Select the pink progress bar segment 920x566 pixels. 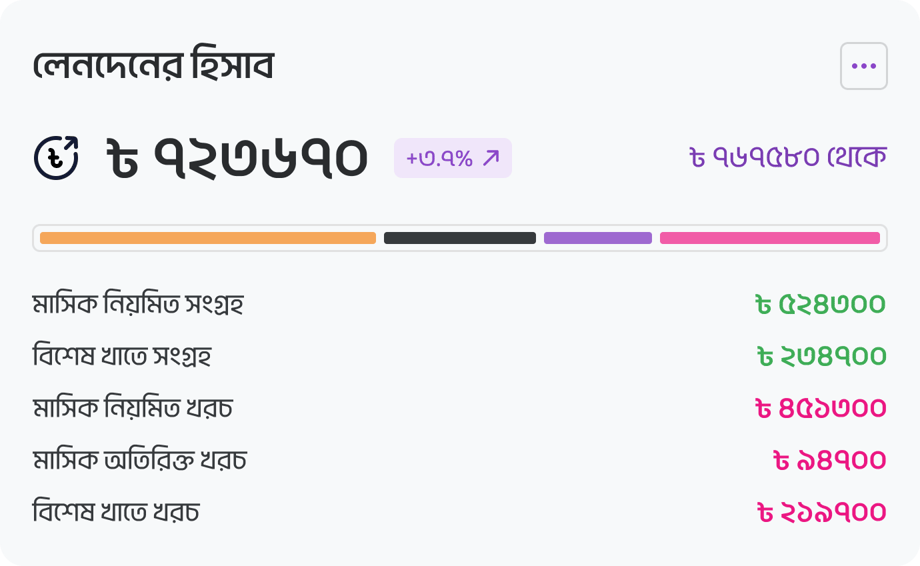point(770,238)
